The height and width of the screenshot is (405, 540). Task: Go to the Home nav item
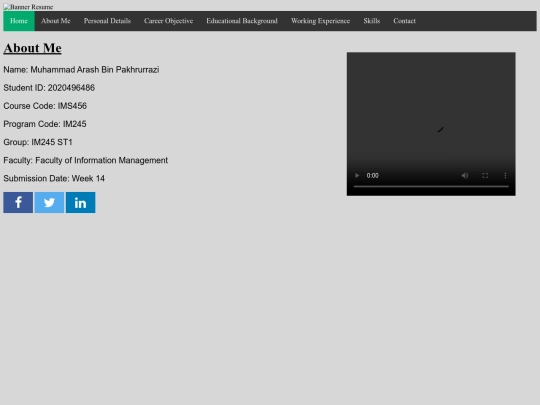pyautogui.click(x=19, y=21)
